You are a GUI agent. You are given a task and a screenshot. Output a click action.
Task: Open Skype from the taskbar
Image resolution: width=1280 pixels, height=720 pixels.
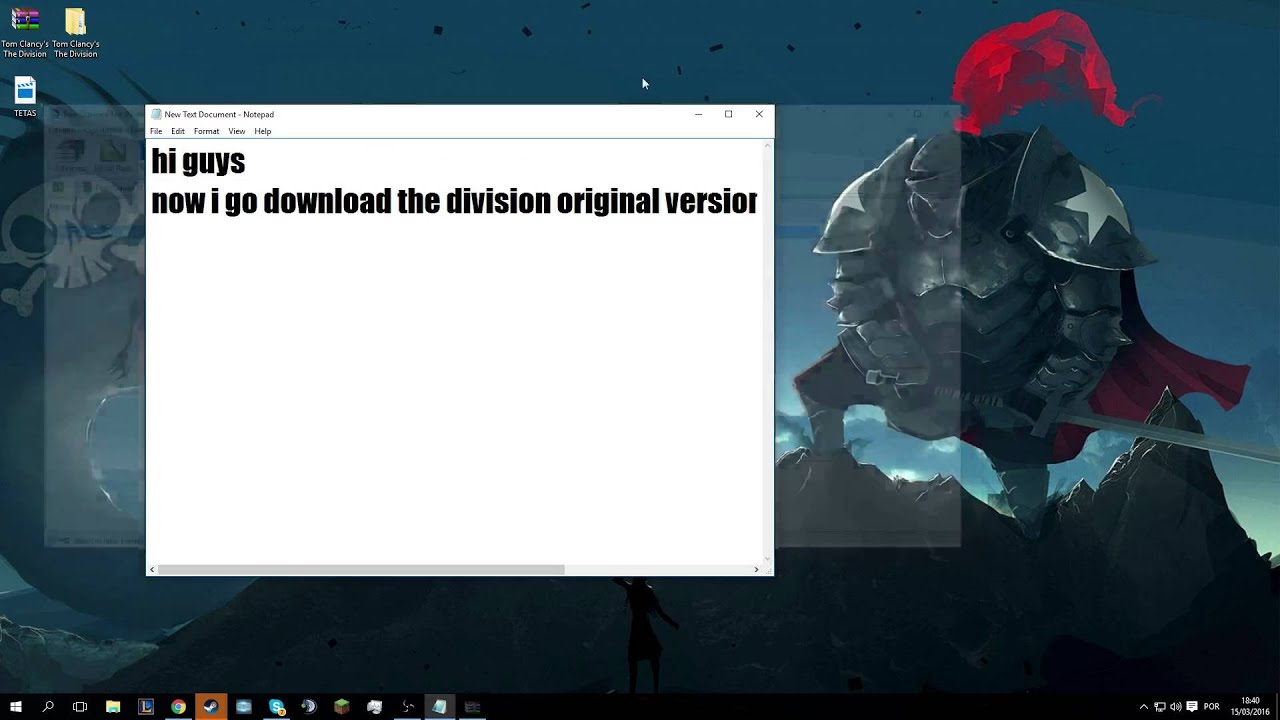click(277, 706)
